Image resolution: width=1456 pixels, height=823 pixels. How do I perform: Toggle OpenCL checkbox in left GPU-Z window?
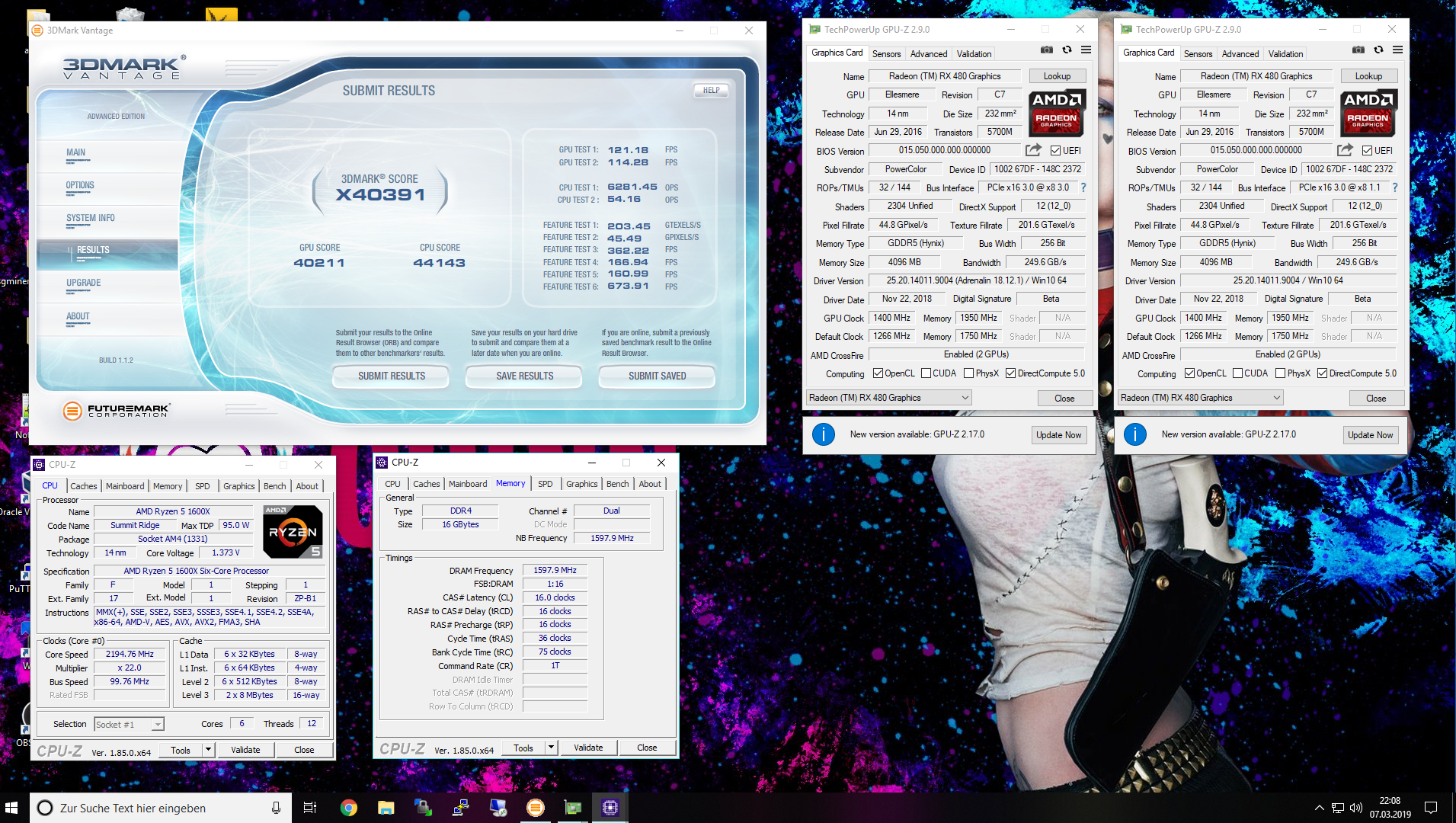pyautogui.click(x=878, y=373)
